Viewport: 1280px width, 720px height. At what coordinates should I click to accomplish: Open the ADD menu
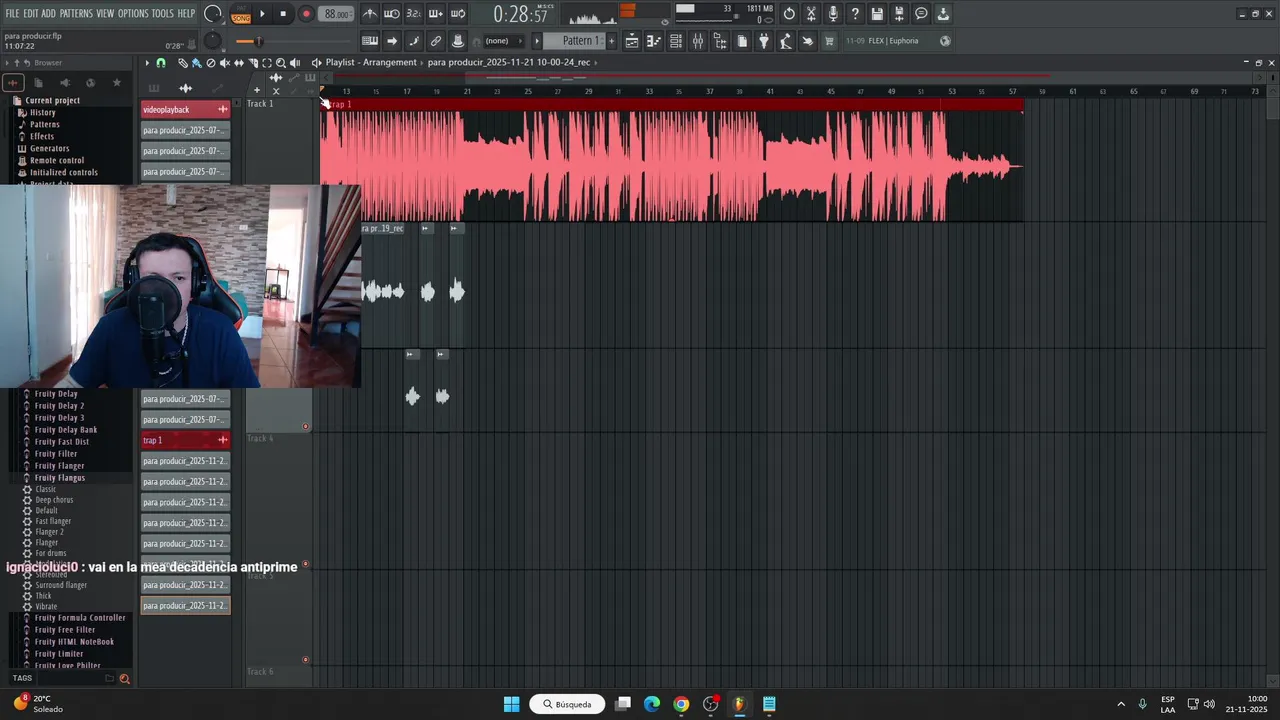(x=49, y=14)
